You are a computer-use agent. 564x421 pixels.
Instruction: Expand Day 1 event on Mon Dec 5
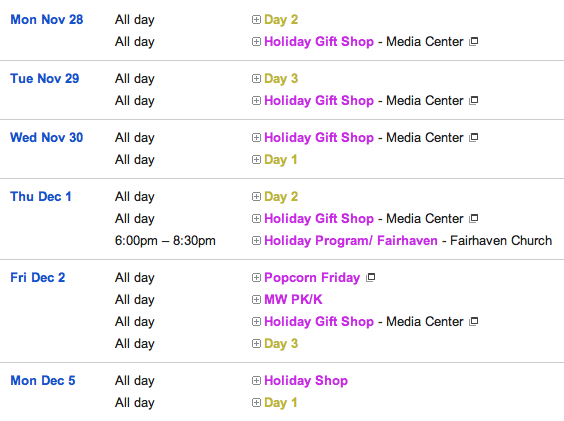tap(256, 403)
